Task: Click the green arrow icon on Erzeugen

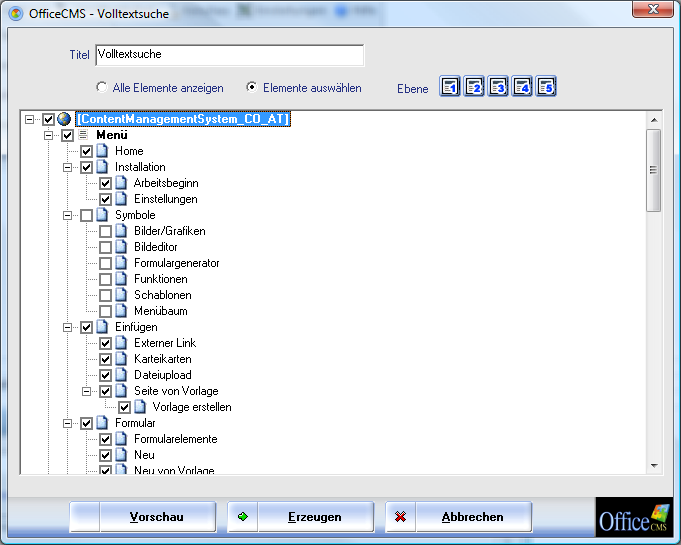Action: (243, 517)
